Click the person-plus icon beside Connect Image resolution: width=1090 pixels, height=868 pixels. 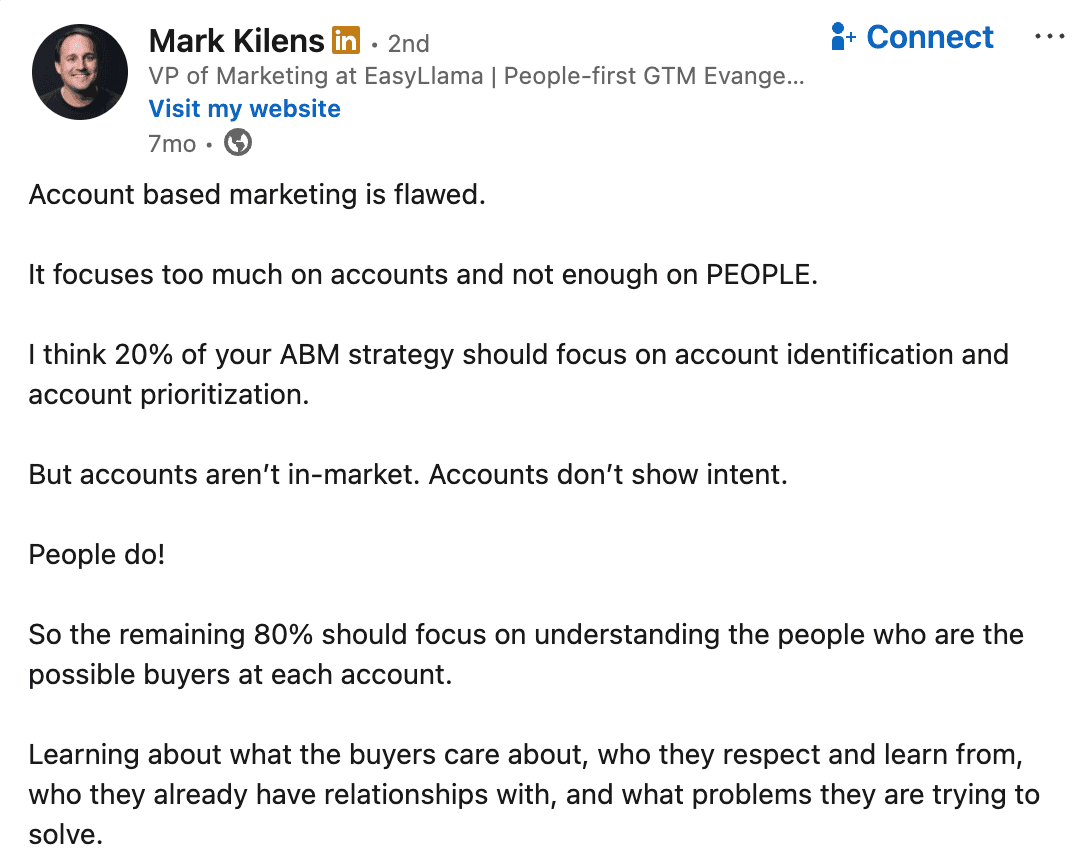pos(843,38)
